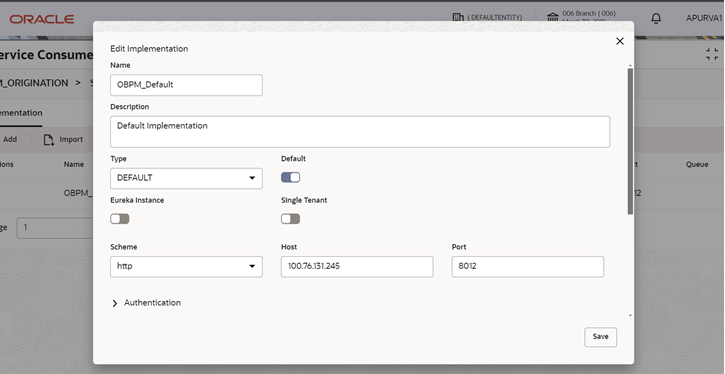Open the Scheme dropdown showing http

click(x=186, y=267)
